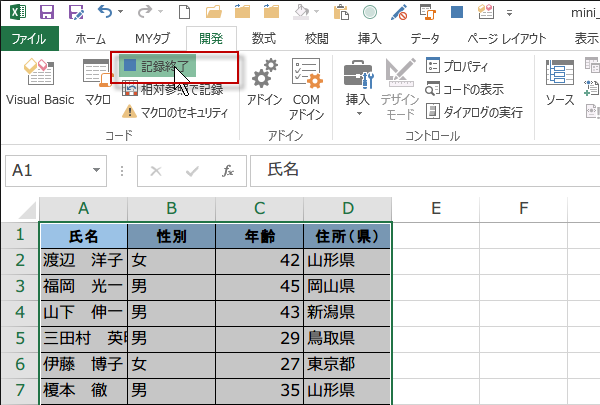This screenshot has width=600, height=405.
Task: Click the cell showing 東京都
Action: (x=347, y=365)
